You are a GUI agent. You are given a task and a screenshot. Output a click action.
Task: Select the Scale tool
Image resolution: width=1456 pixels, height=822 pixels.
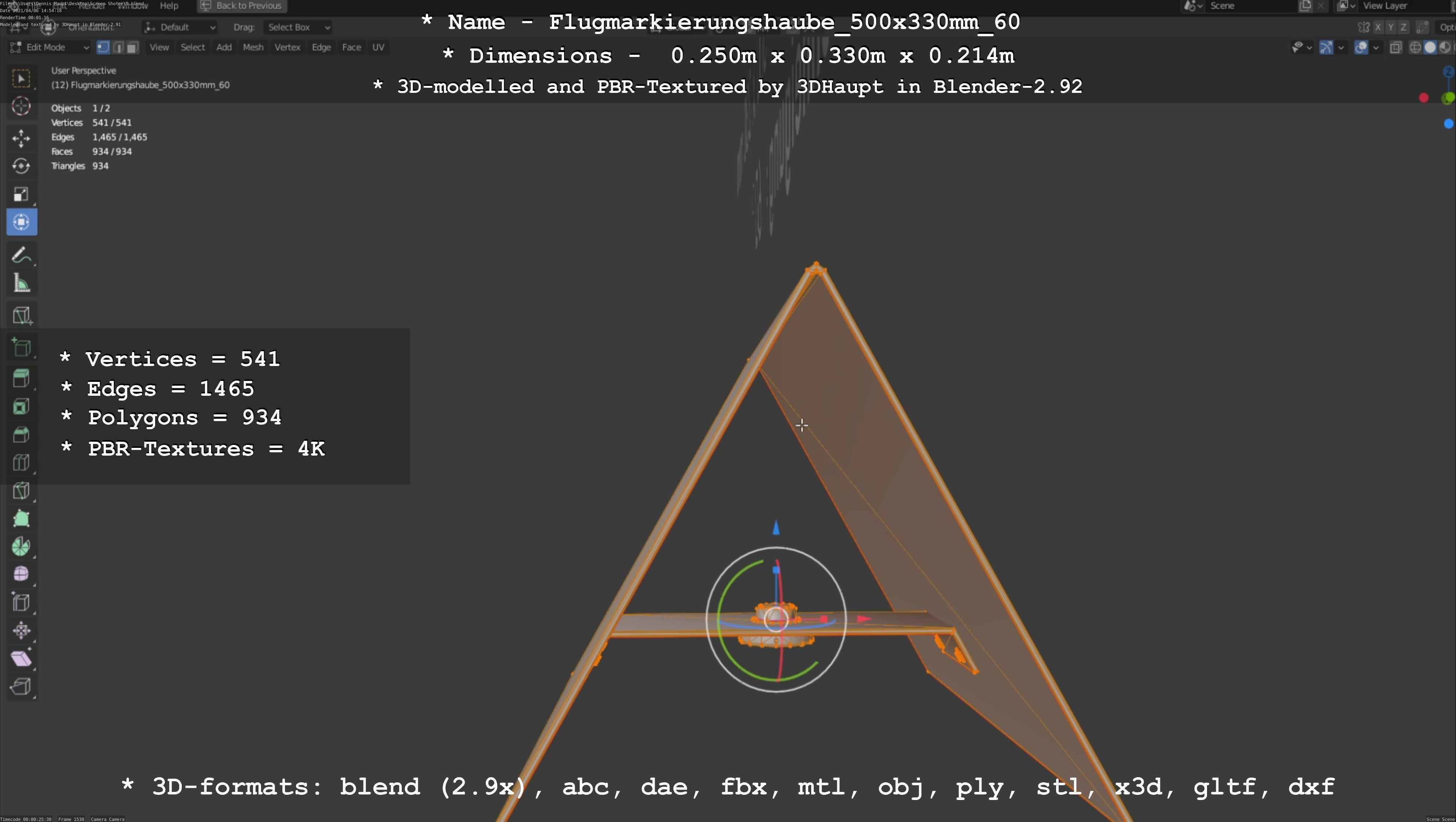[x=21, y=194]
